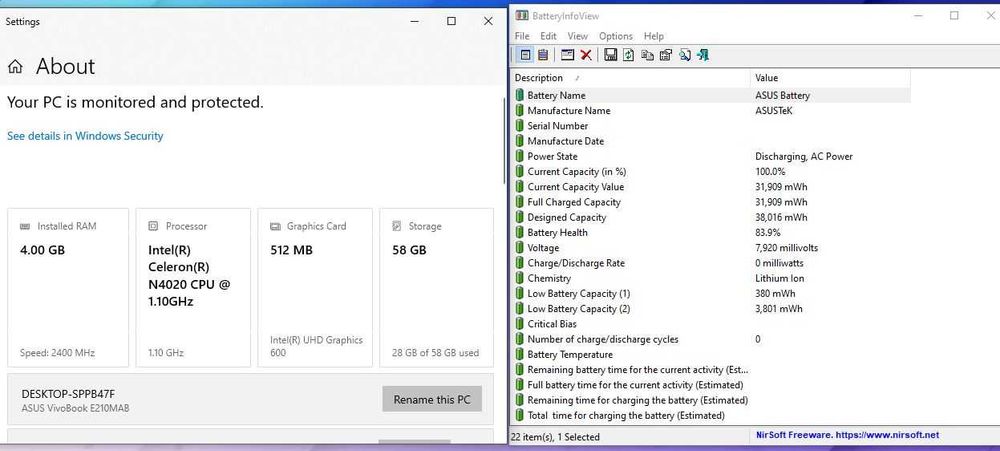Click the Graphics Card icon
Image resolution: width=1000 pixels, height=451 pixels.
point(275,226)
